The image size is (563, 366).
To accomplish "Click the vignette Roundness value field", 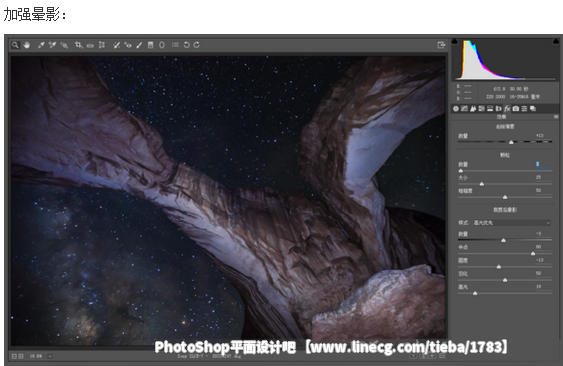I will 543,260.
